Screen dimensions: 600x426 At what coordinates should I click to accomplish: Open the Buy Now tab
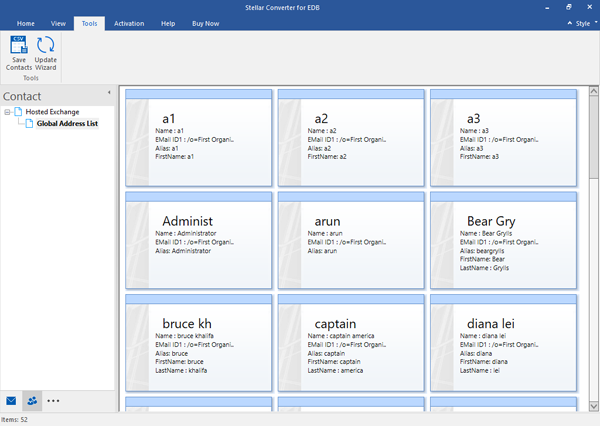point(205,23)
